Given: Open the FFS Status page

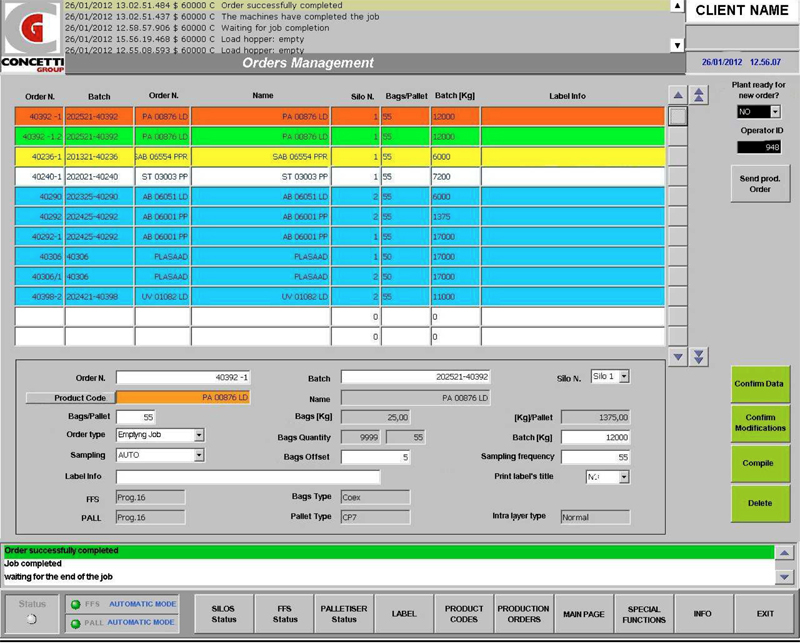Looking at the screenshot, I should coord(285,614).
